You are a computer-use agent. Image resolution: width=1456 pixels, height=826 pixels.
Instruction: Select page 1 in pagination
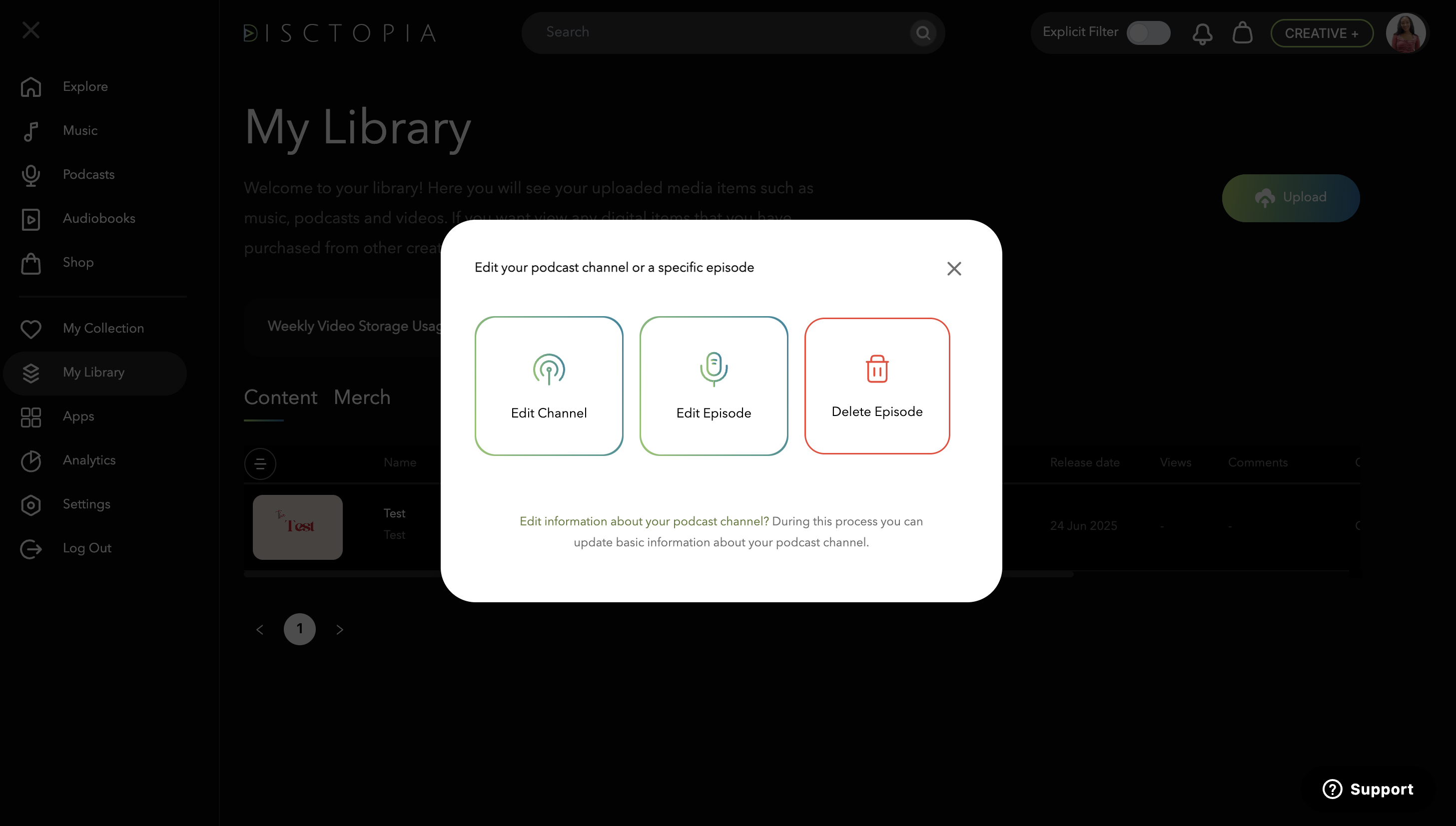point(299,629)
